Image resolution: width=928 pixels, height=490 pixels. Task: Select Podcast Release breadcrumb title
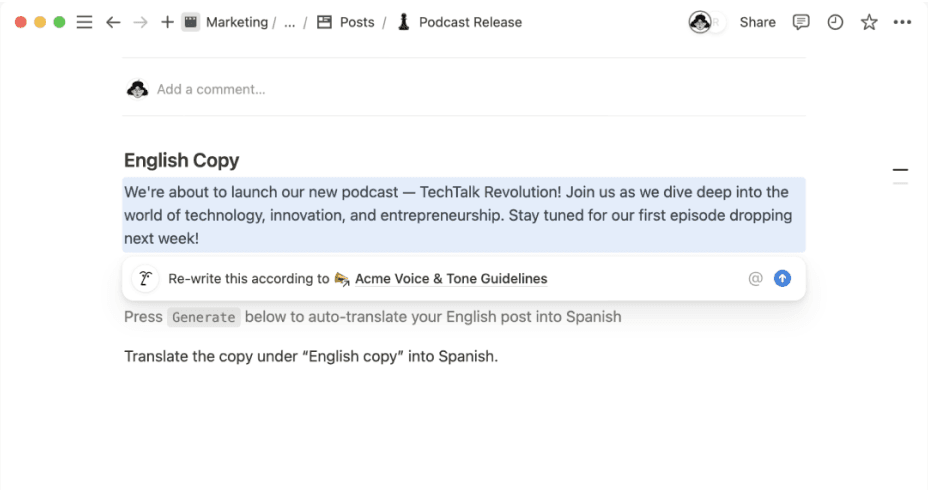470,22
